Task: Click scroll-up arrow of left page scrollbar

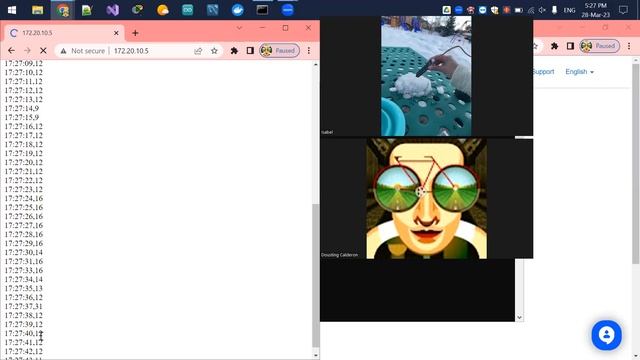Action: pos(316,64)
